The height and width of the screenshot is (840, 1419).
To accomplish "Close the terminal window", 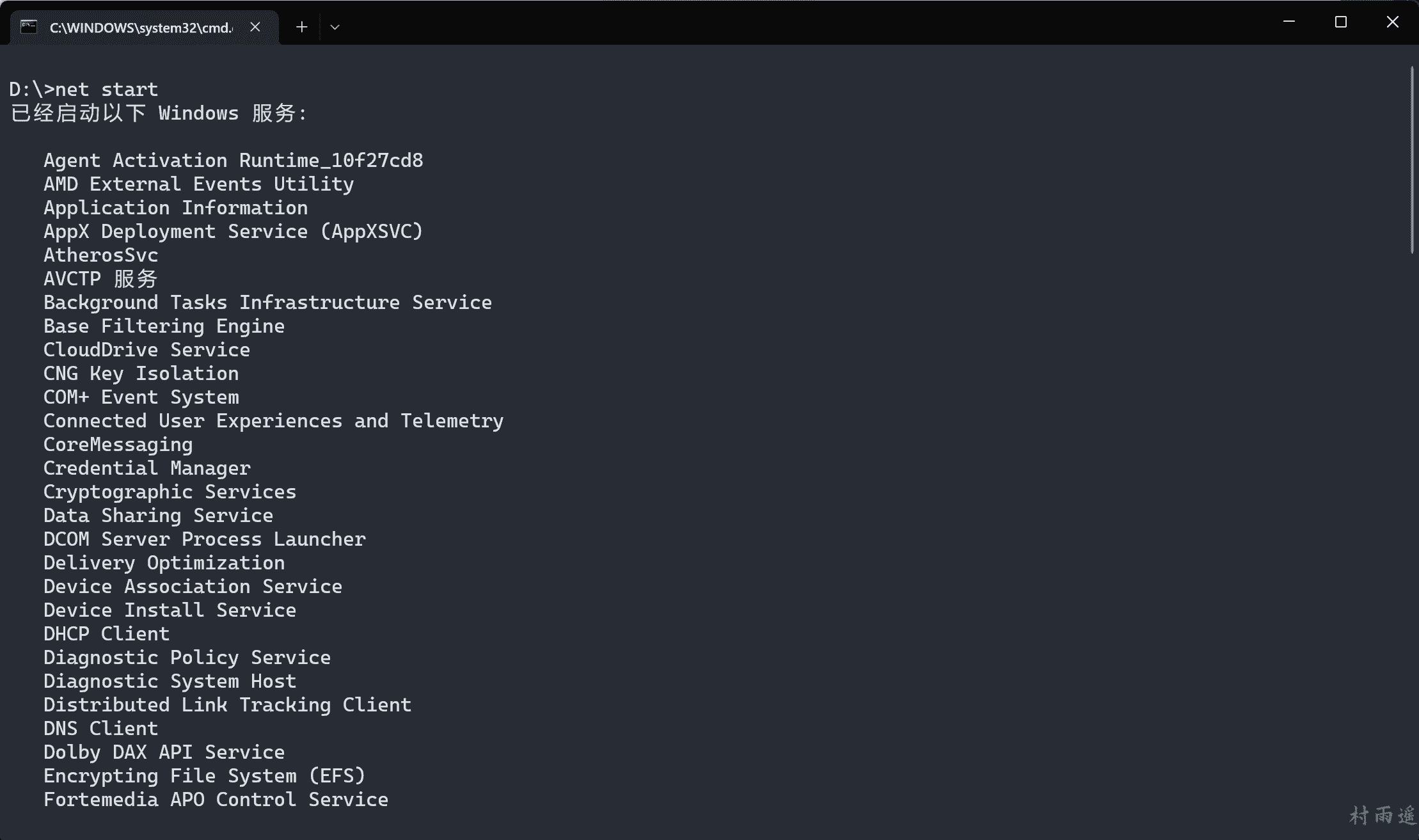I will point(1392,22).
